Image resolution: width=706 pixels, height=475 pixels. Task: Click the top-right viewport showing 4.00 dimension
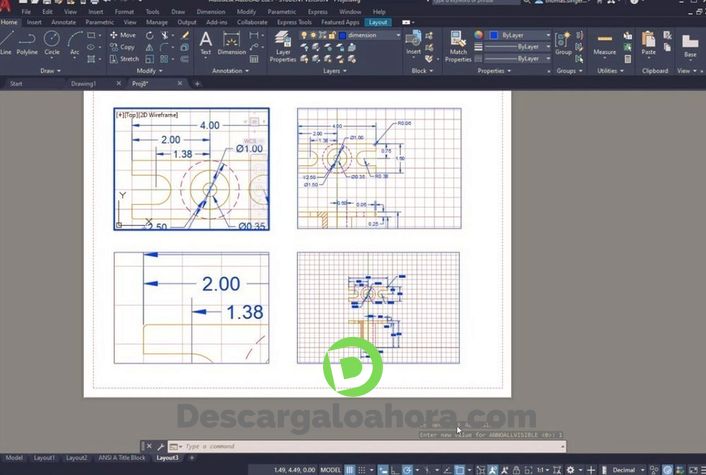(x=379, y=168)
